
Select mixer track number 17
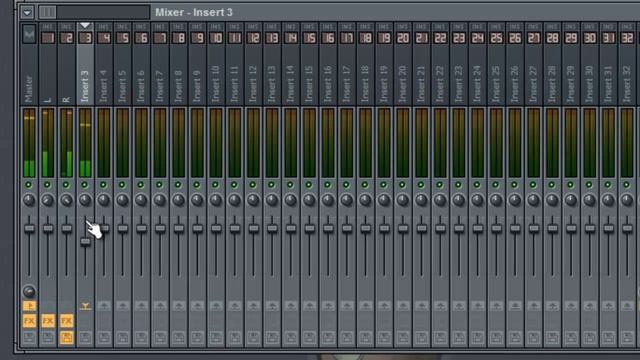click(347, 38)
